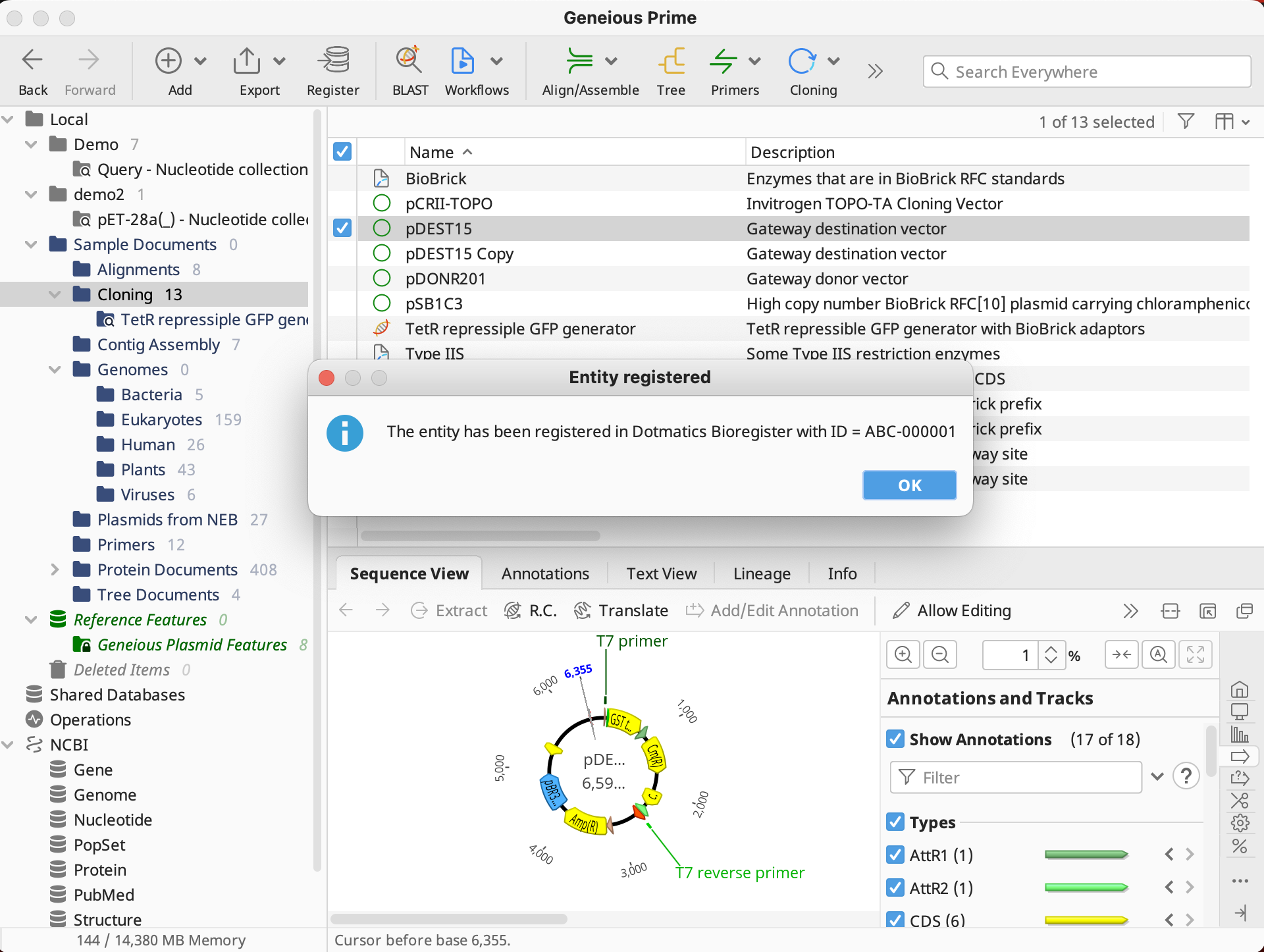The image size is (1264, 952).
Task: Click the filter funnel icon near selection count
Action: pyautogui.click(x=1186, y=122)
